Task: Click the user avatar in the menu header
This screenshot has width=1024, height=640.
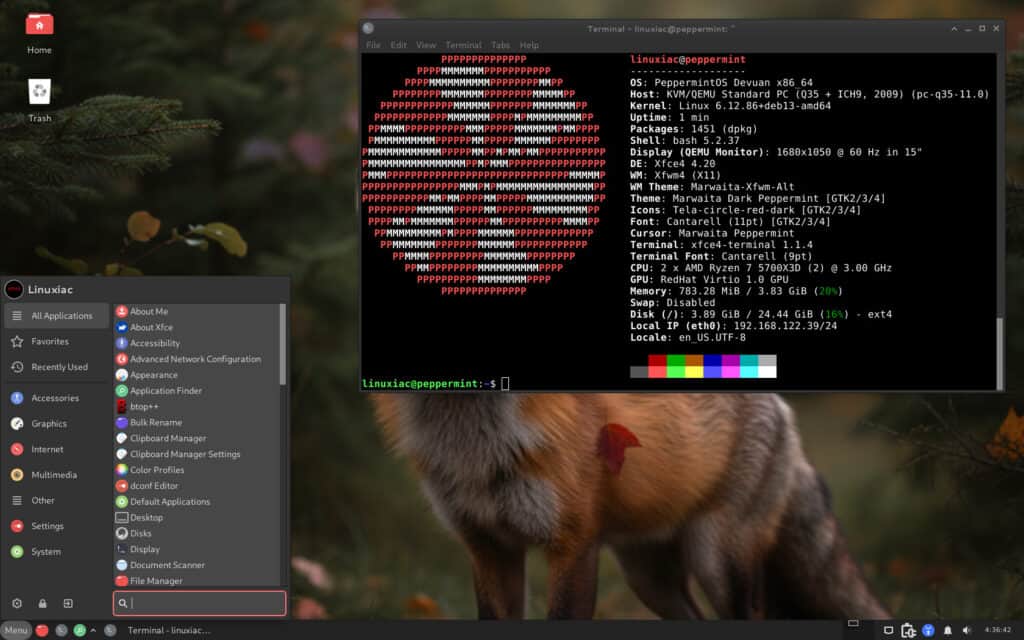Action: point(14,289)
